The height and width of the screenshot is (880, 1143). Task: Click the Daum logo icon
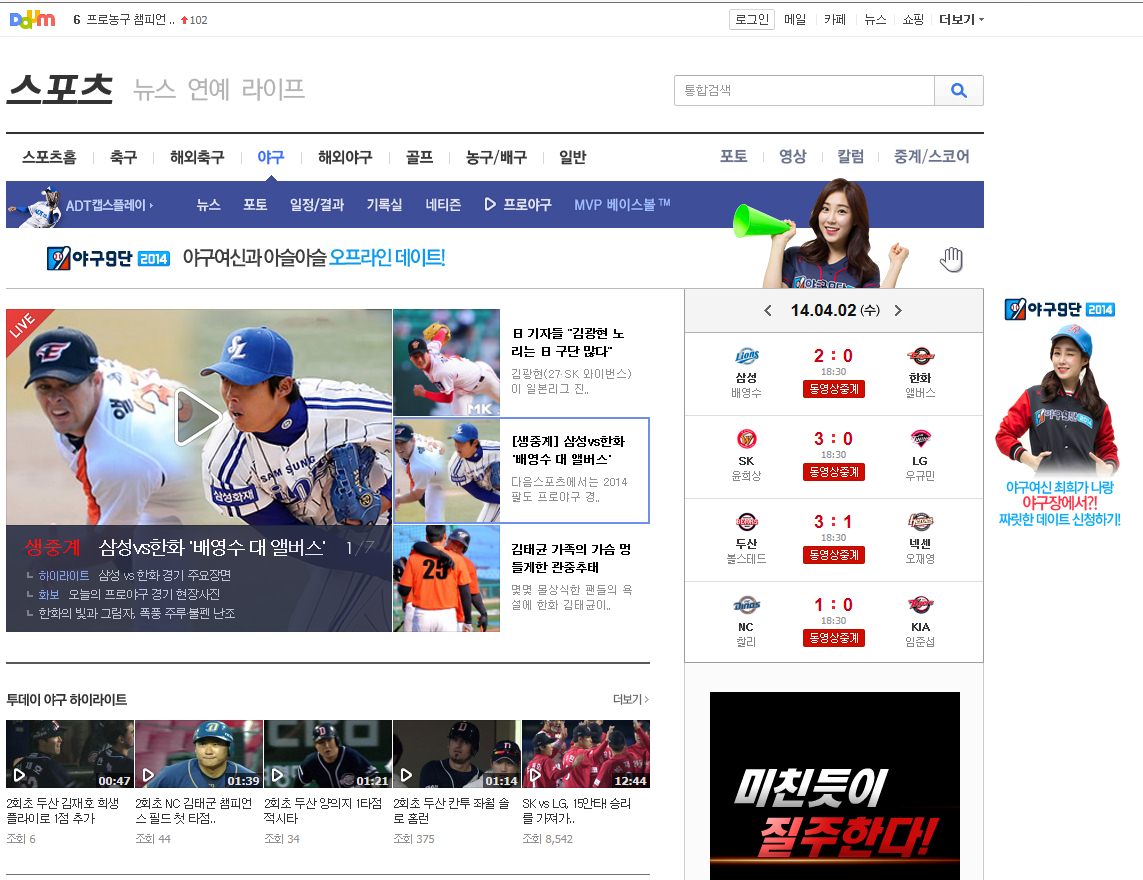point(32,19)
